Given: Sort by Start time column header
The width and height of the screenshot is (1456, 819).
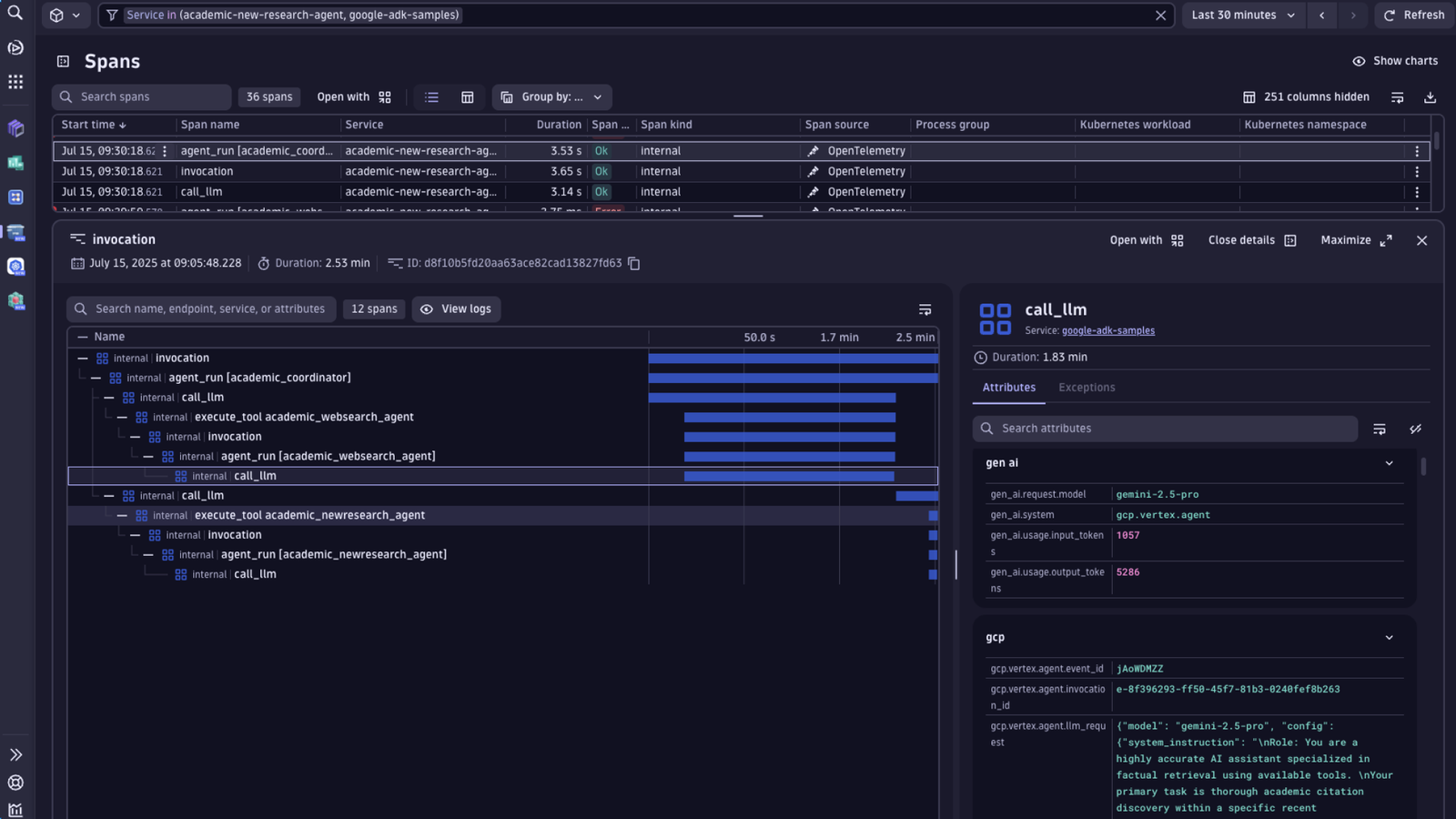Looking at the screenshot, I should tap(94, 125).
